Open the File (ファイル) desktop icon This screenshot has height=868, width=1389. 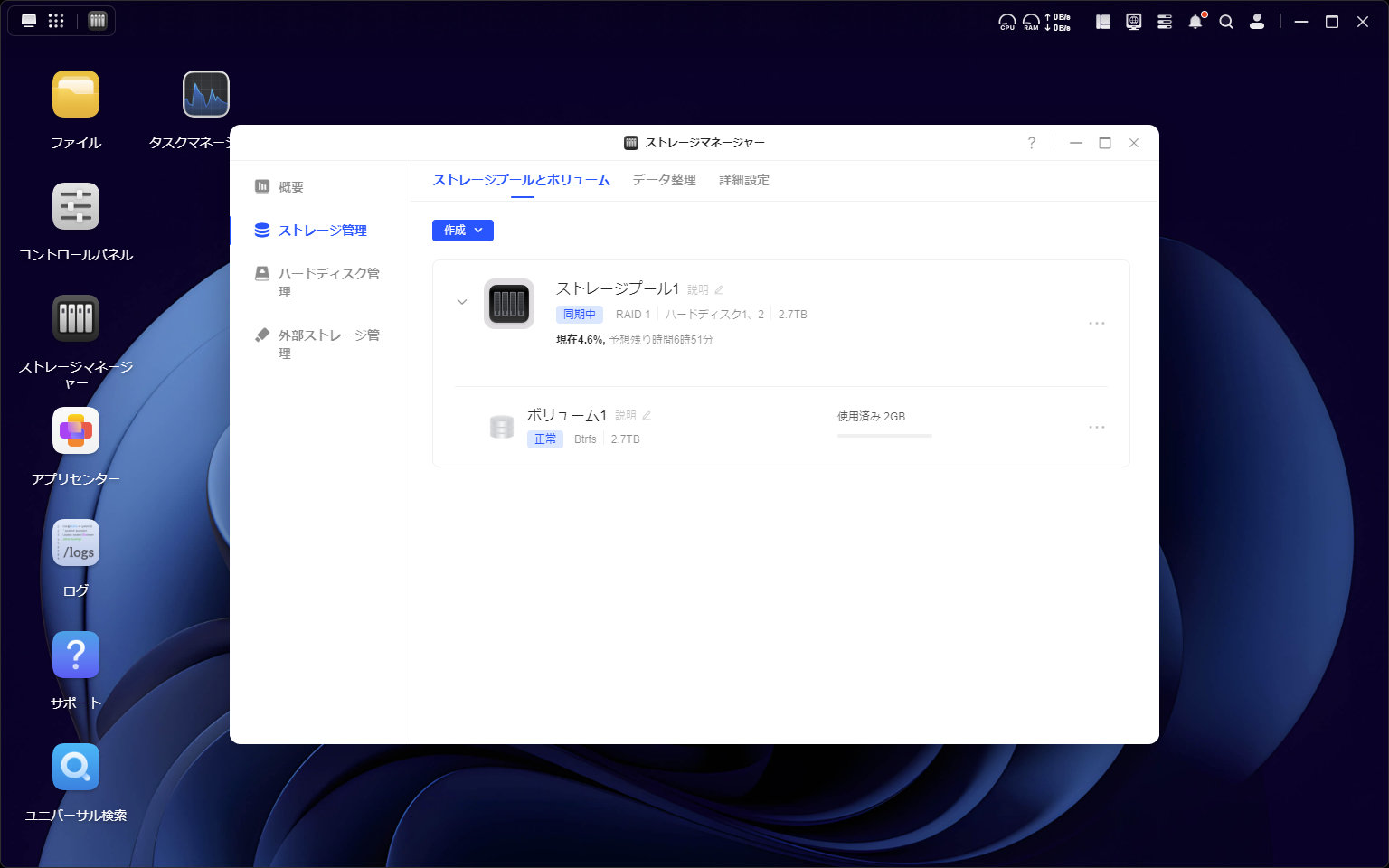point(76,96)
